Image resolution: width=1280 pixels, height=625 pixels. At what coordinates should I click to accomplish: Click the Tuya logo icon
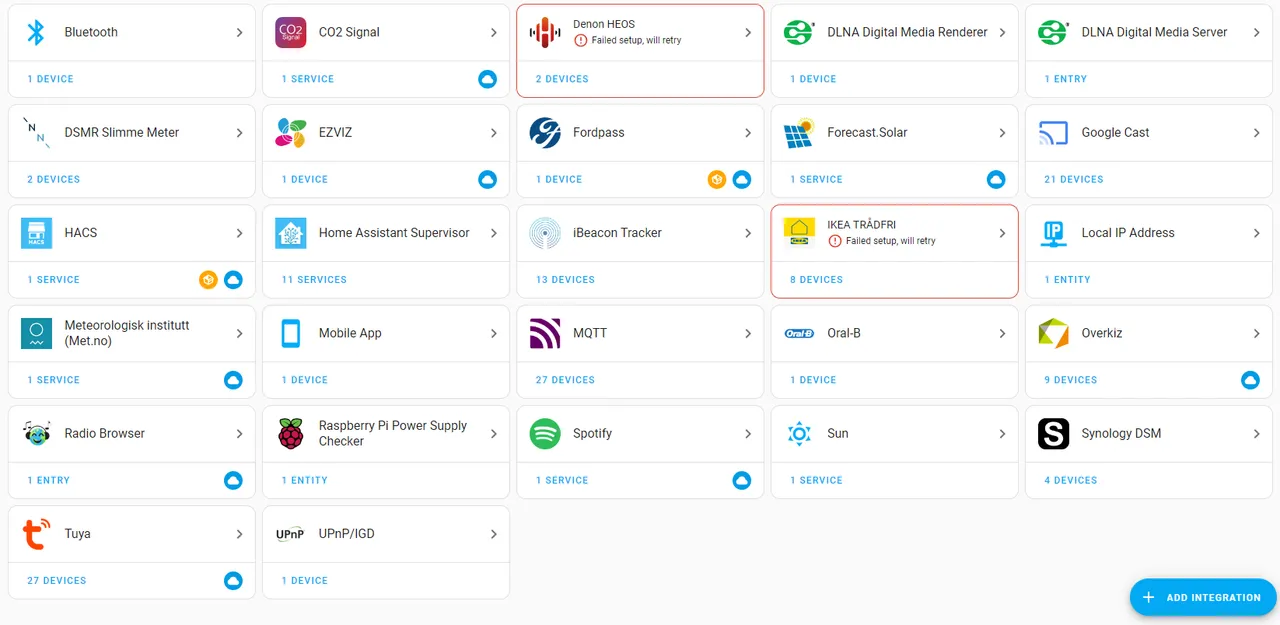pyautogui.click(x=36, y=534)
